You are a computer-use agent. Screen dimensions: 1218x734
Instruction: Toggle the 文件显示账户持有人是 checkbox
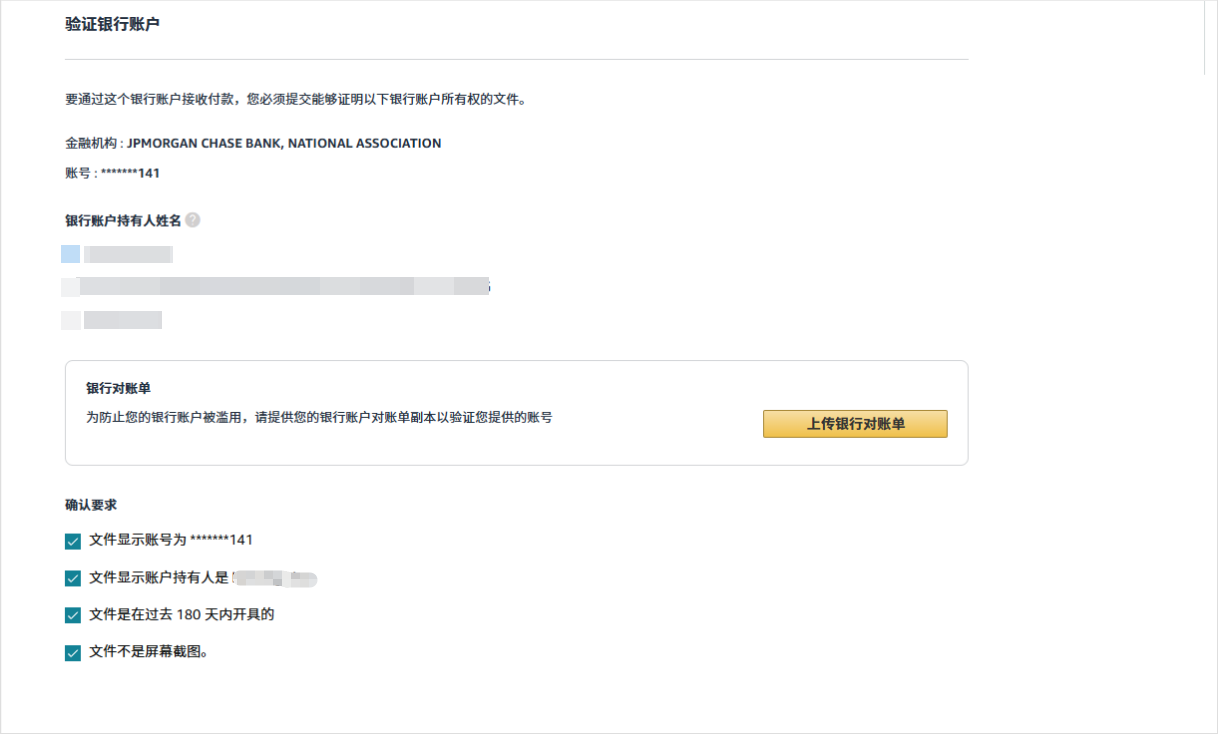[x=73, y=578]
